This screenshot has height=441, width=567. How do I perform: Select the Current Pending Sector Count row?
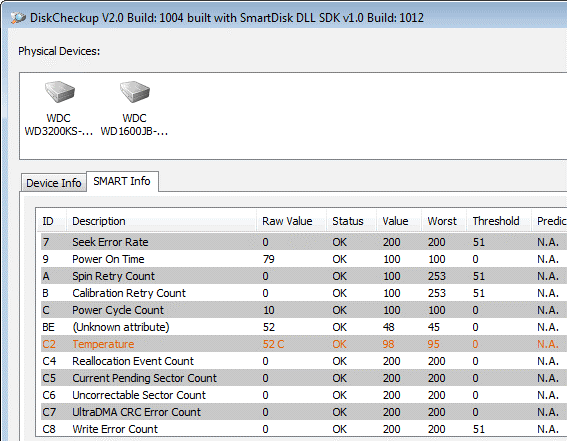click(x=304, y=378)
